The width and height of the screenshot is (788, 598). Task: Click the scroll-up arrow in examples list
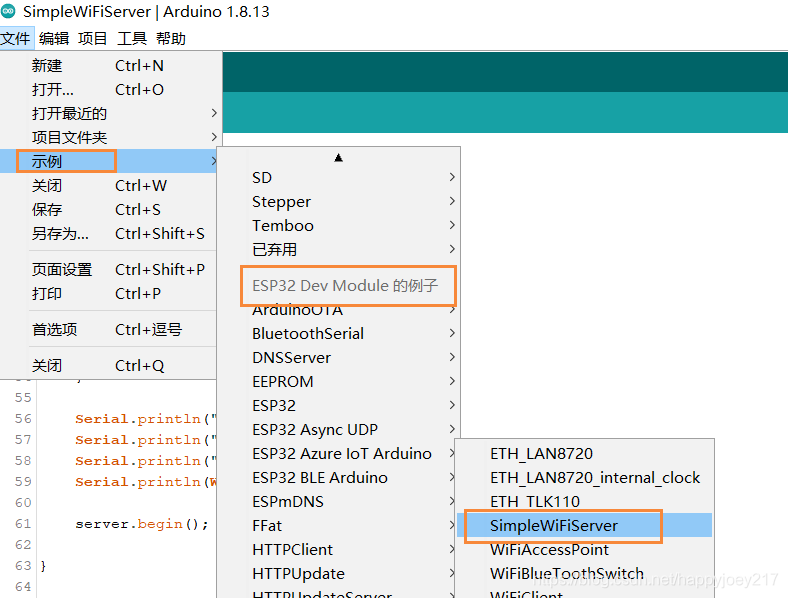pos(339,158)
